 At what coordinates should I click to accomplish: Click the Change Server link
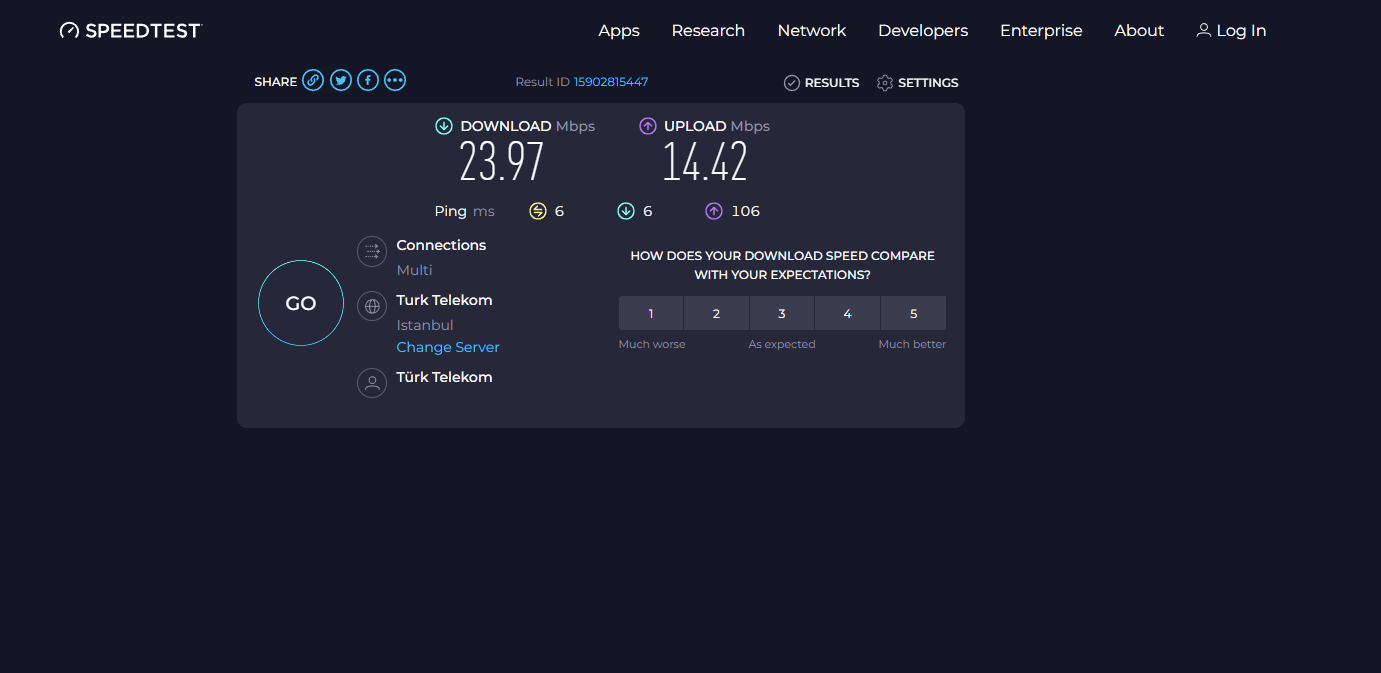[448, 347]
